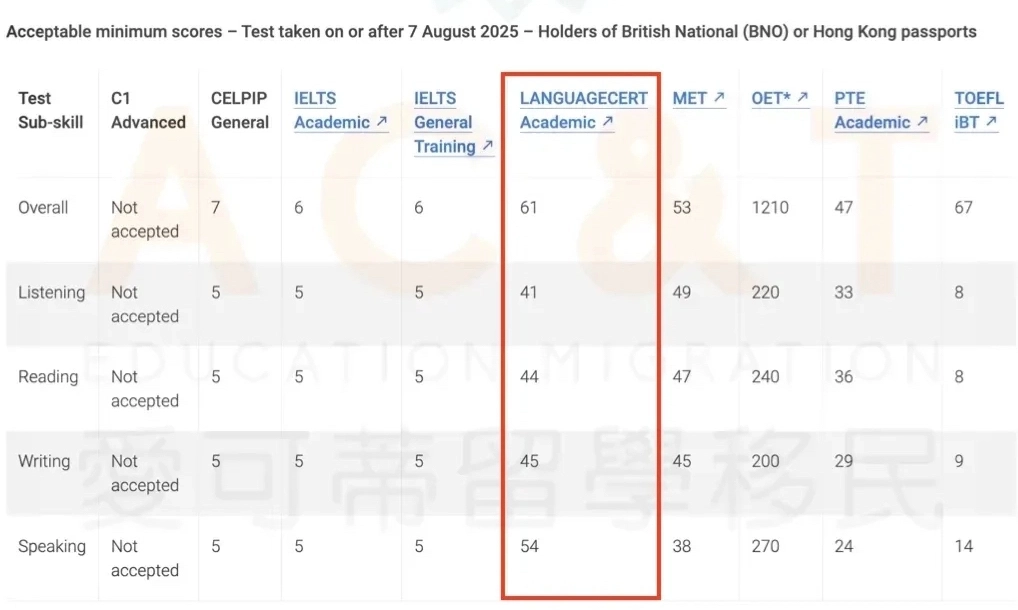Click the arrow icon after PTE Academic
Image resolution: width=1018 pixels, height=610 pixels.
(918, 123)
